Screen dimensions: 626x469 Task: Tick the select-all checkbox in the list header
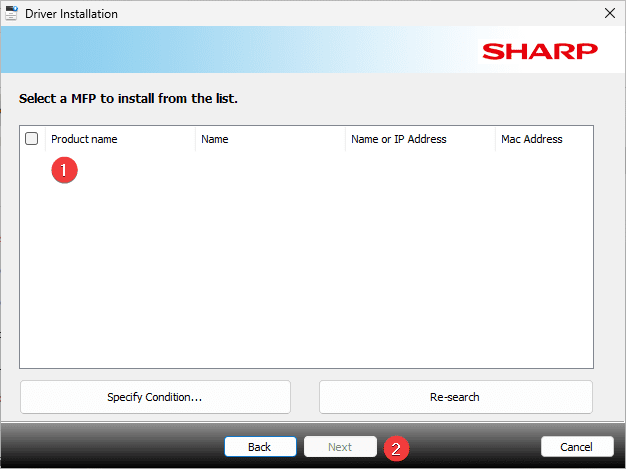pyautogui.click(x=31, y=139)
